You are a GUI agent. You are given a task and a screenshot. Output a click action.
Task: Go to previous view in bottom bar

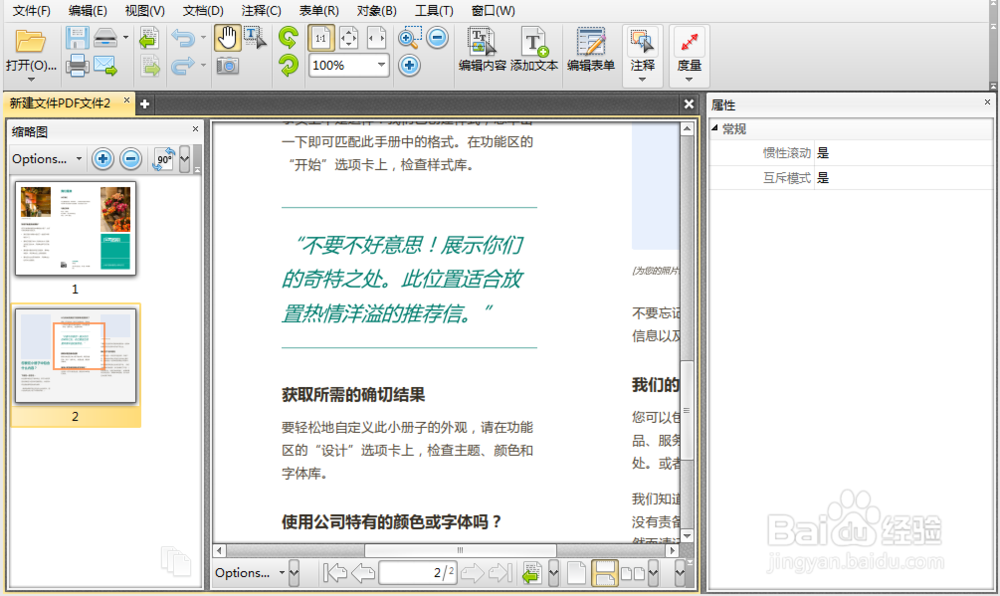531,572
